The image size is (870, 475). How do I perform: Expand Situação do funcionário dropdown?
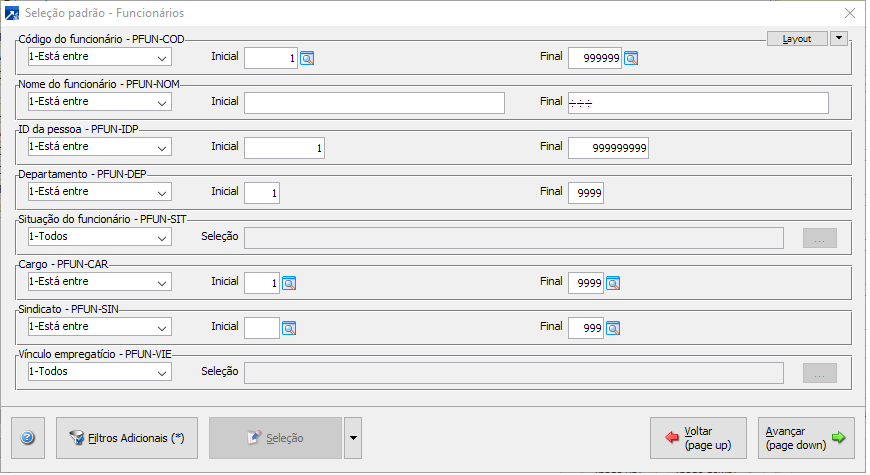coord(161,238)
